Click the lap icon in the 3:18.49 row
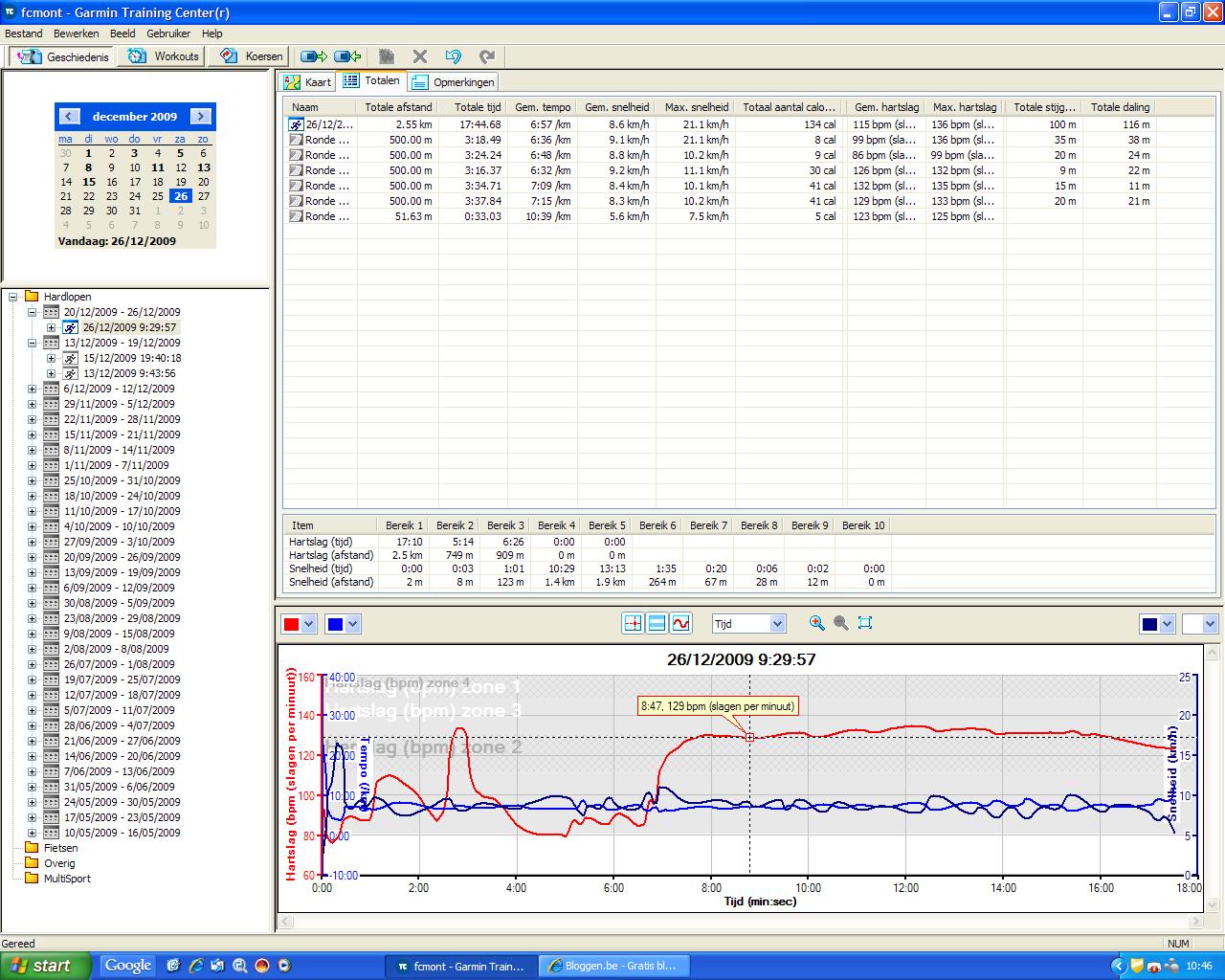The height and width of the screenshot is (980, 1225). click(297, 140)
